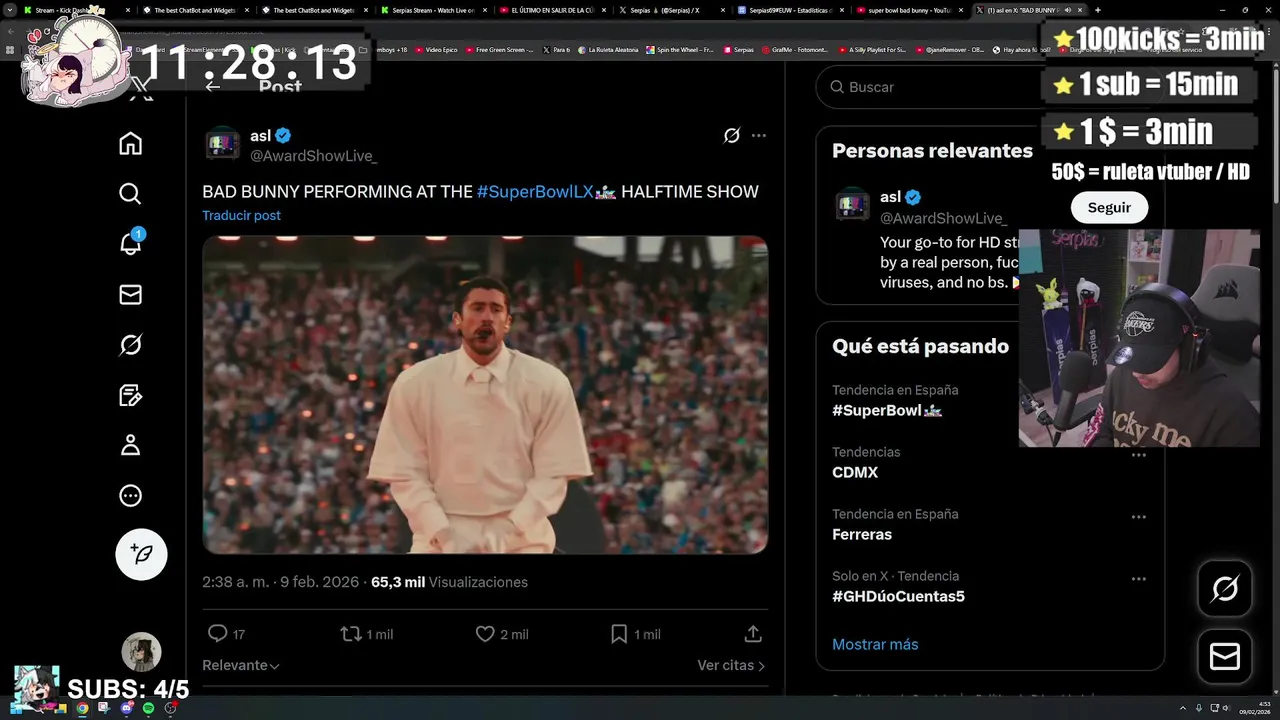Open the La Ruleta Aleatoria bookmark
Screen dimensions: 1280x720
pos(608,49)
